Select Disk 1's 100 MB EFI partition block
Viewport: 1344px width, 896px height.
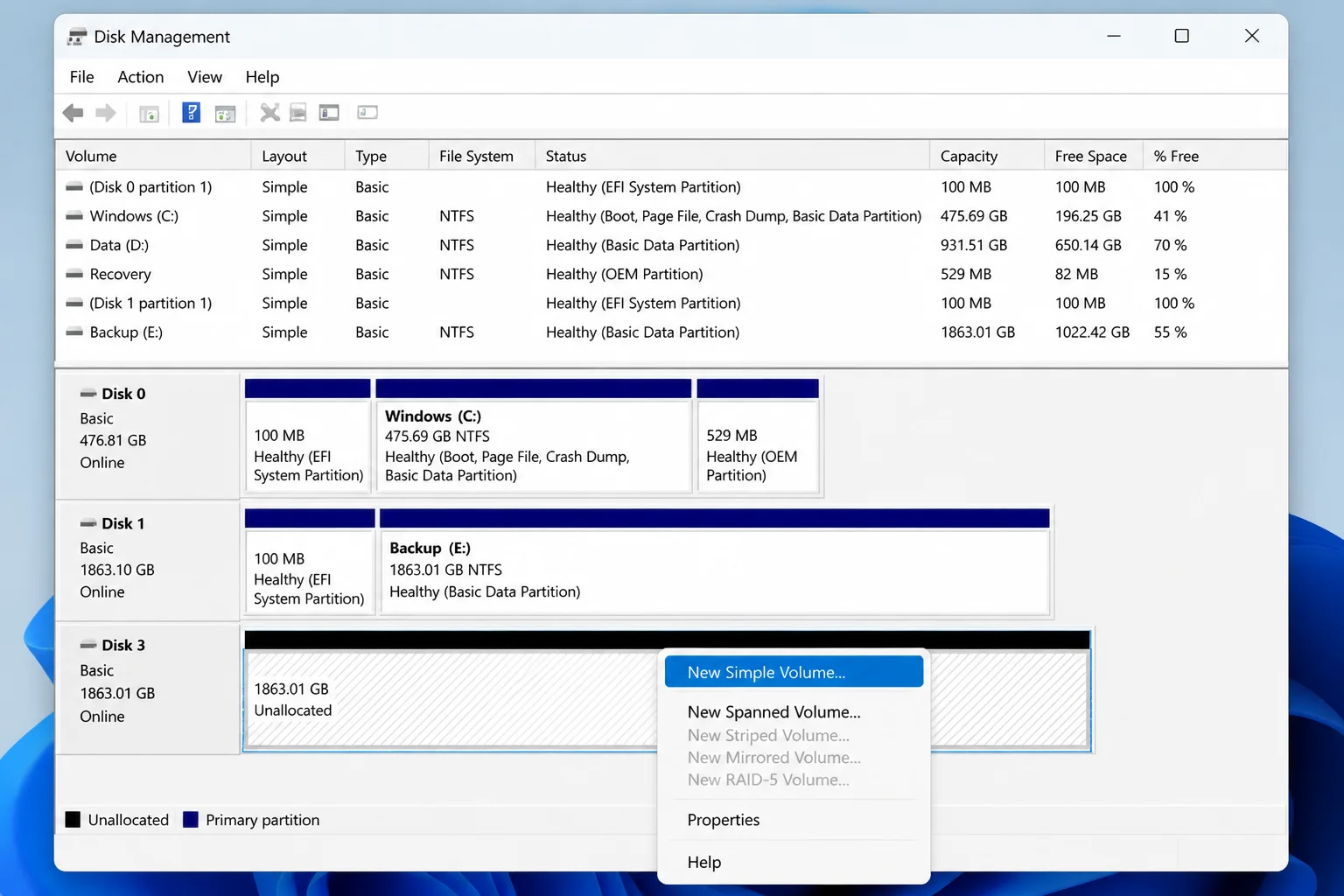[x=310, y=562]
